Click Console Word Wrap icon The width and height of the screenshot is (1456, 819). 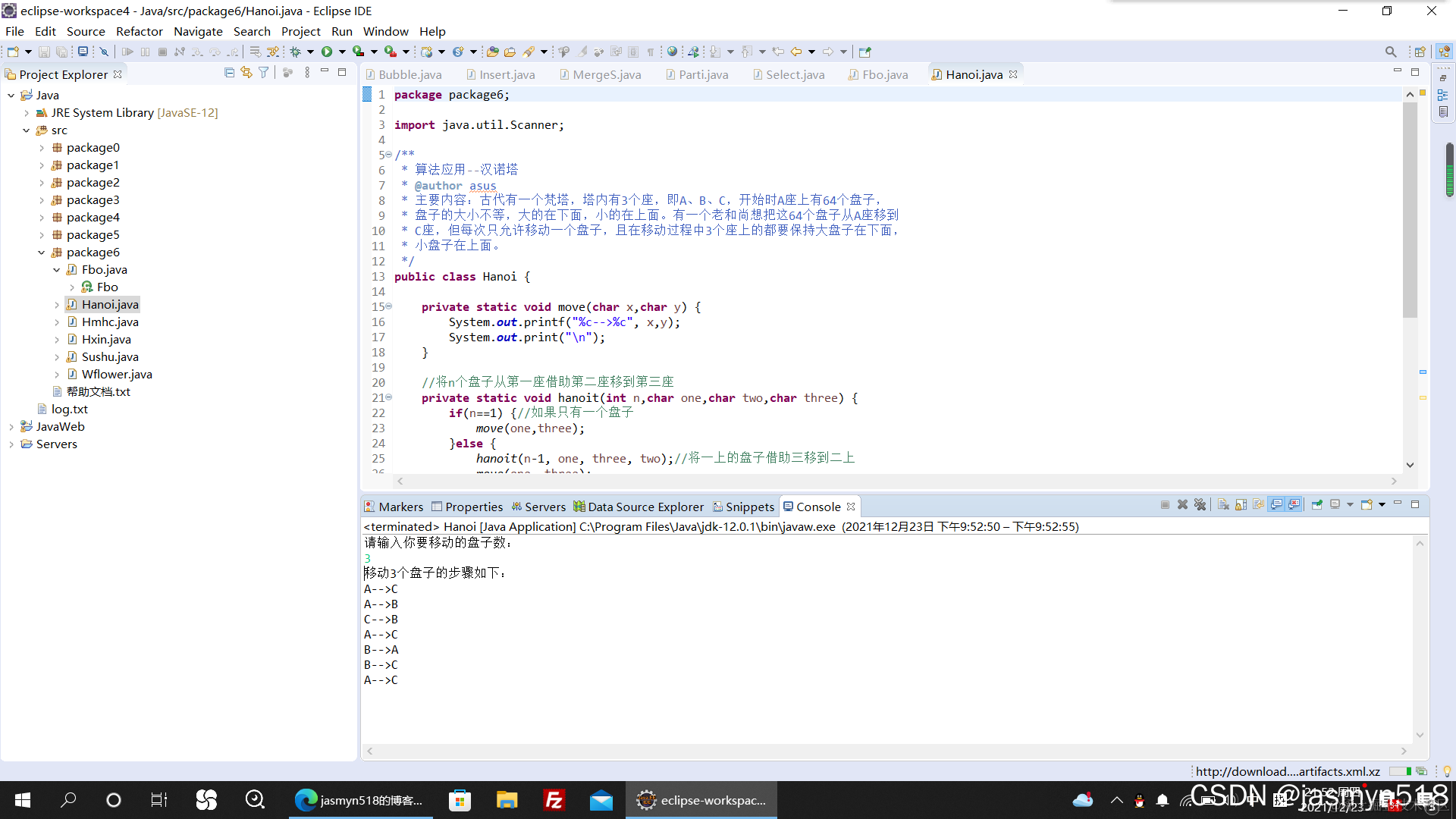tap(1259, 505)
